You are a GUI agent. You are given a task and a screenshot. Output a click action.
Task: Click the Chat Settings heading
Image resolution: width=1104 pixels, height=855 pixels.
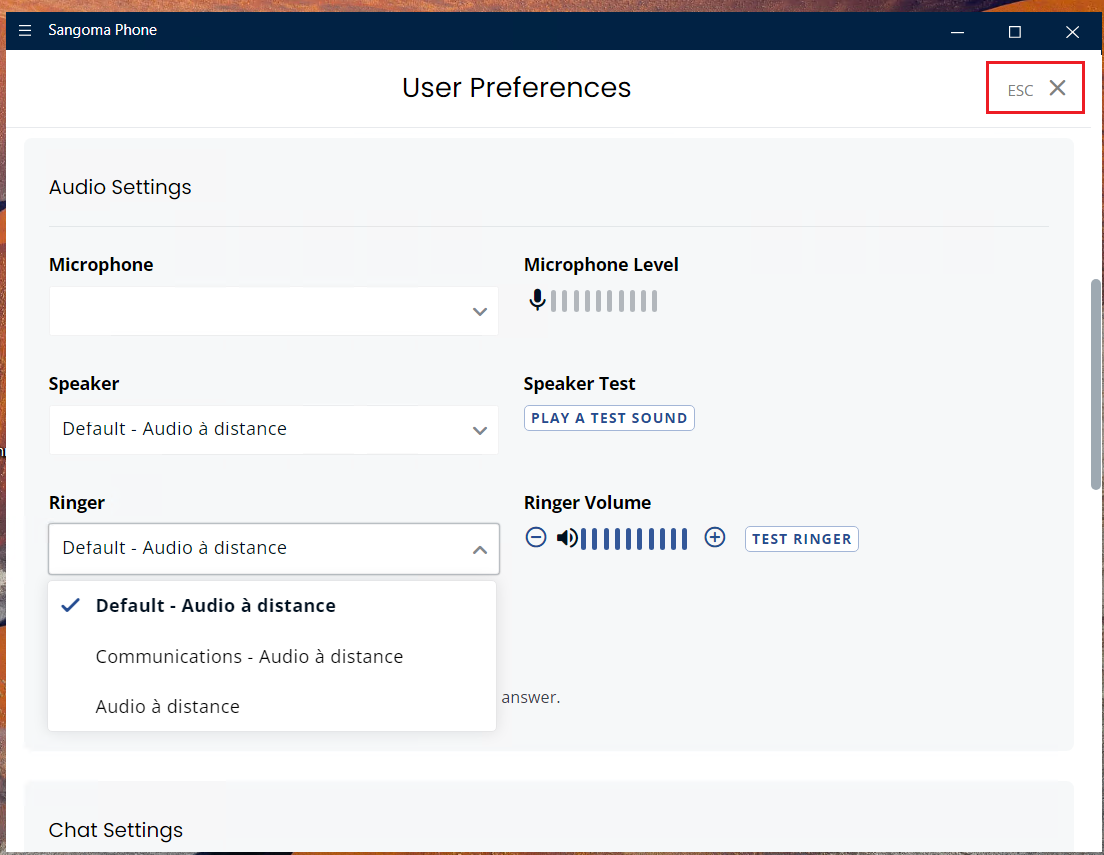coord(115,830)
